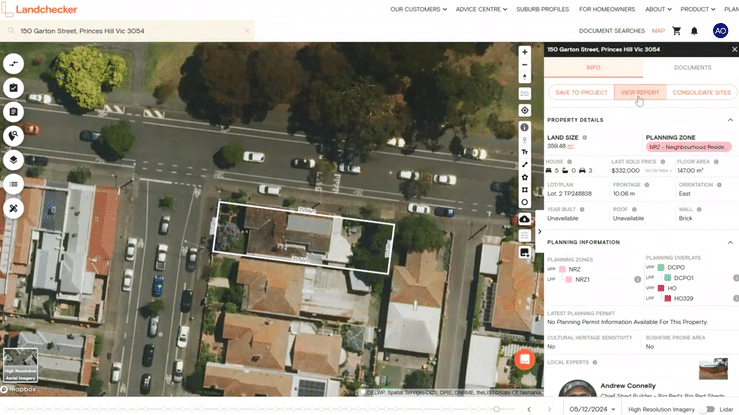Open the orange chat support button
739x415 pixels.
click(525, 360)
